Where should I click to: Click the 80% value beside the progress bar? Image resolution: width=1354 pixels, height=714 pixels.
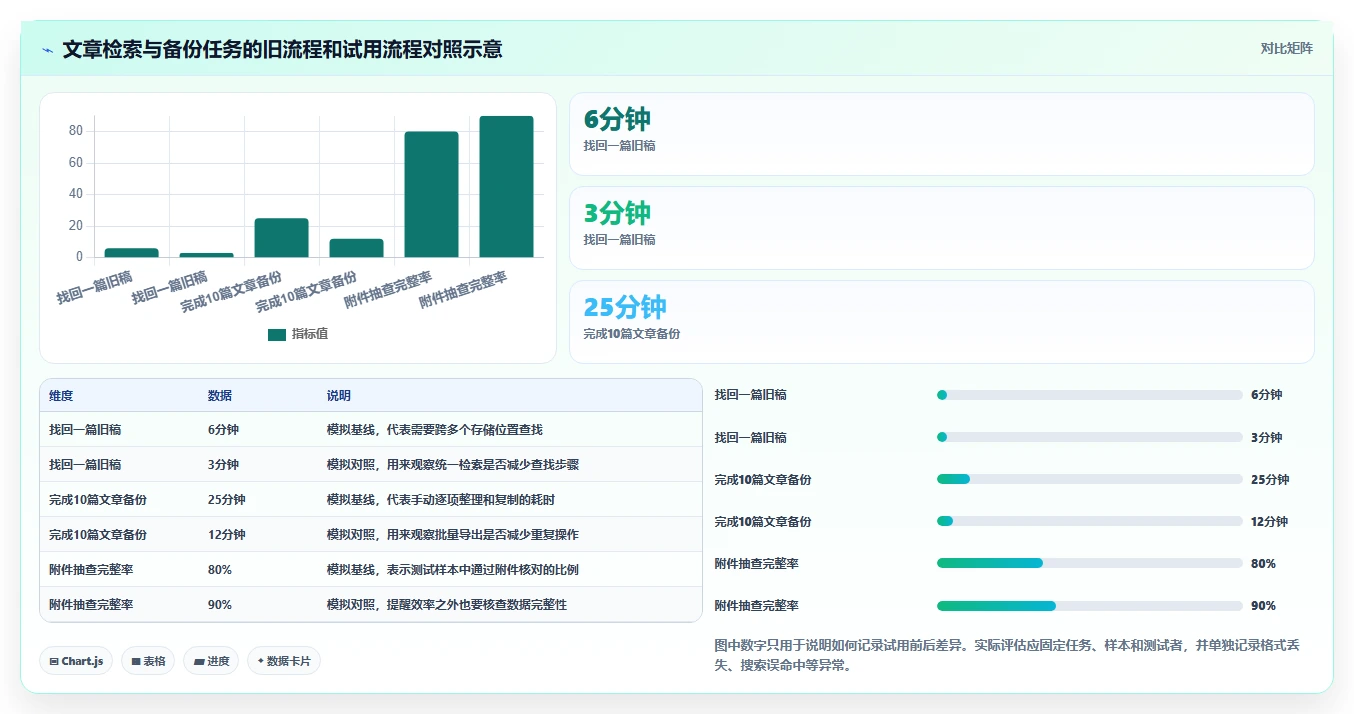coord(1263,564)
